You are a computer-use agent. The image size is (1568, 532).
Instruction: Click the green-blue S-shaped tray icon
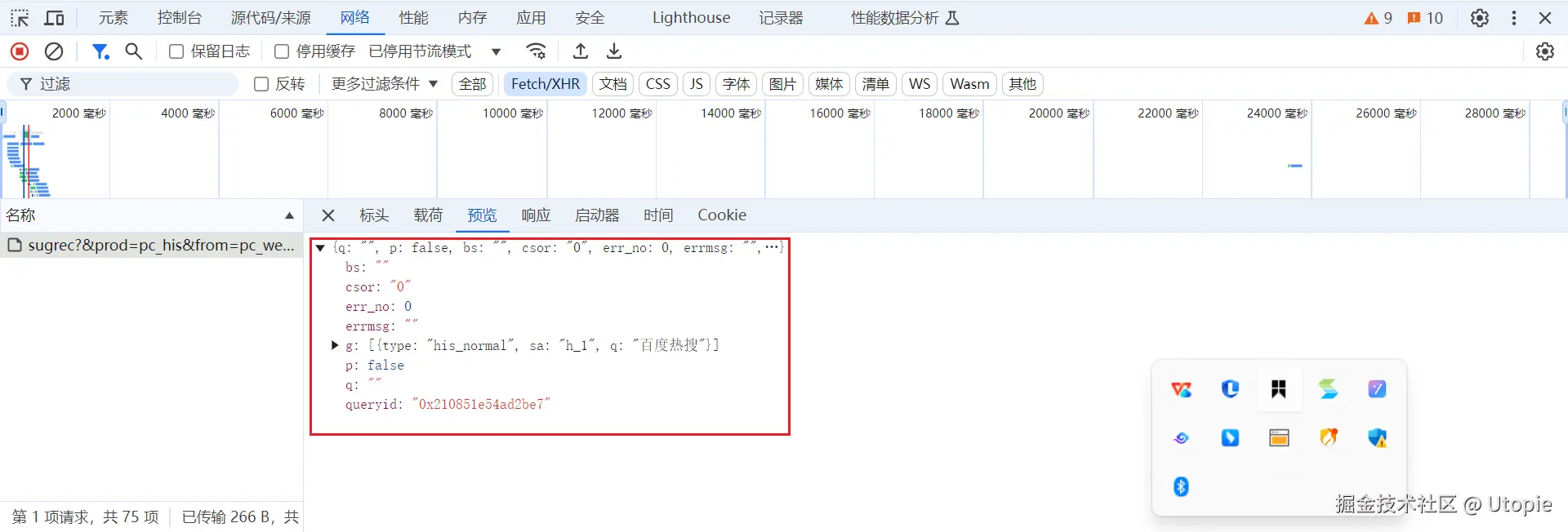[x=1329, y=389]
